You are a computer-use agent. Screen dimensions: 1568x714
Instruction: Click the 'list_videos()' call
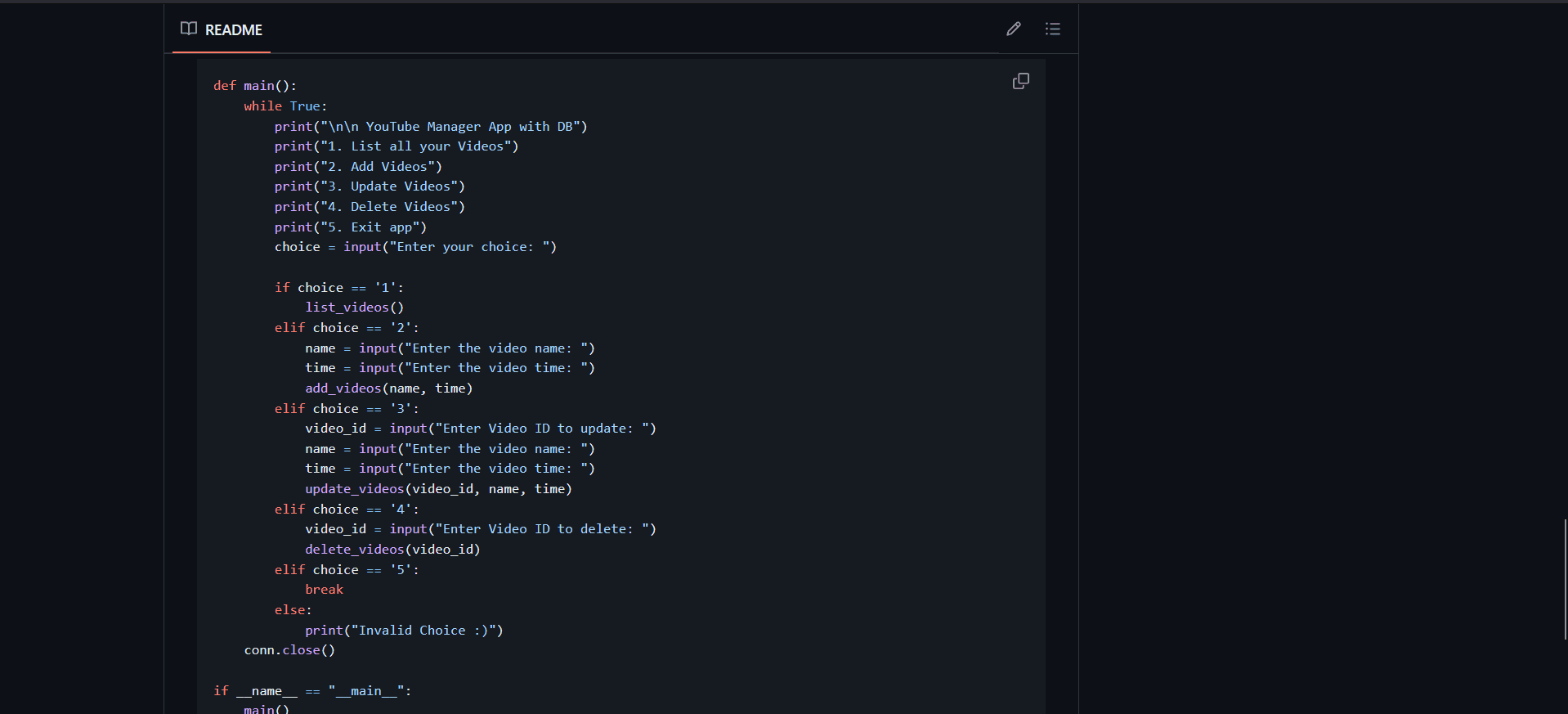[355, 308]
